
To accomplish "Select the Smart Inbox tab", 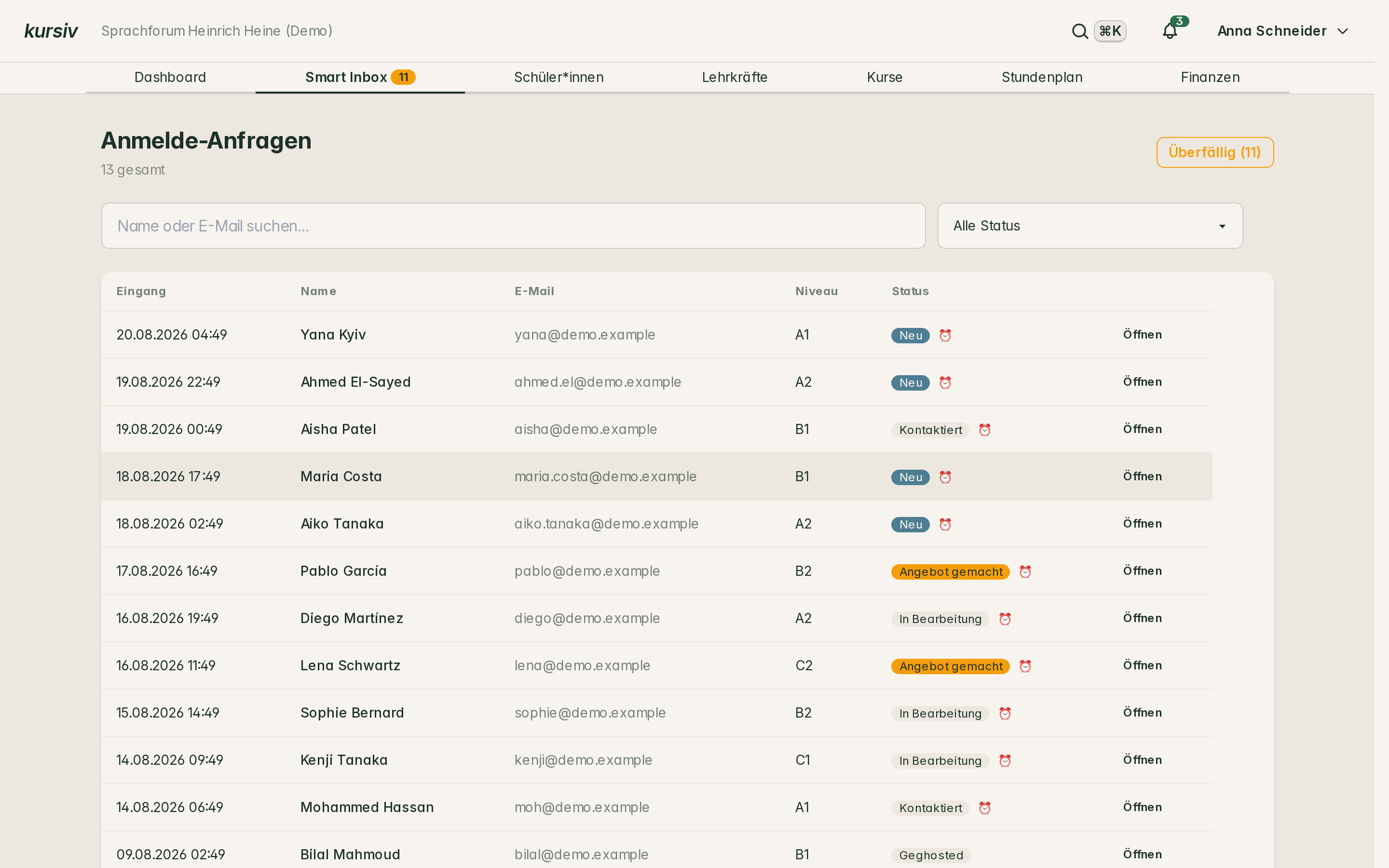I will (x=360, y=78).
